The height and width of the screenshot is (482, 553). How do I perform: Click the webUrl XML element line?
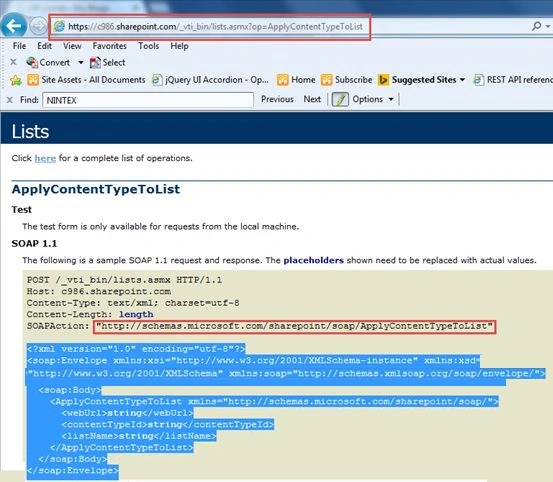[x=127, y=413]
